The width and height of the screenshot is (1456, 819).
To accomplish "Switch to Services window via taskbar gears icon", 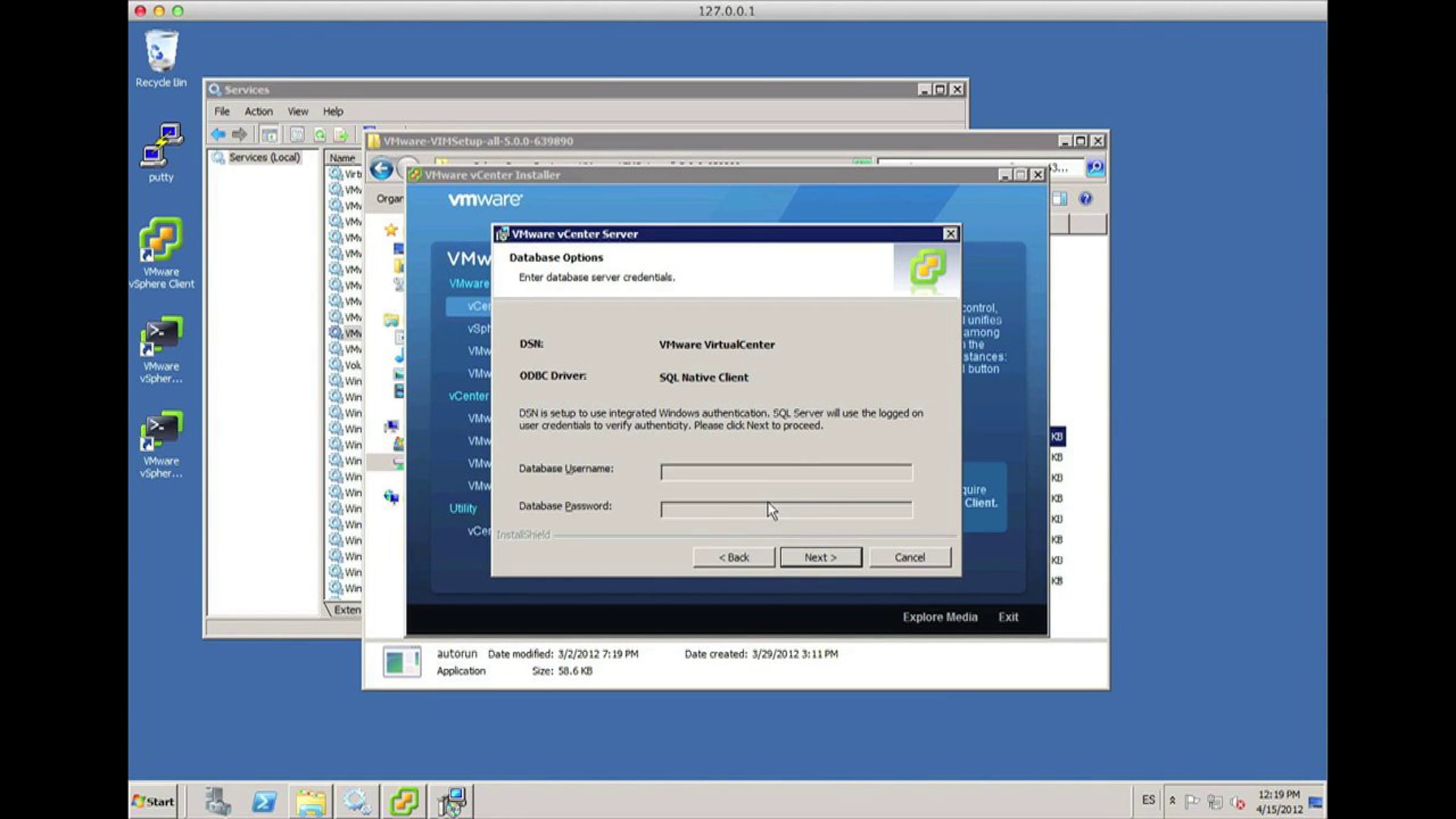I will tap(357, 801).
